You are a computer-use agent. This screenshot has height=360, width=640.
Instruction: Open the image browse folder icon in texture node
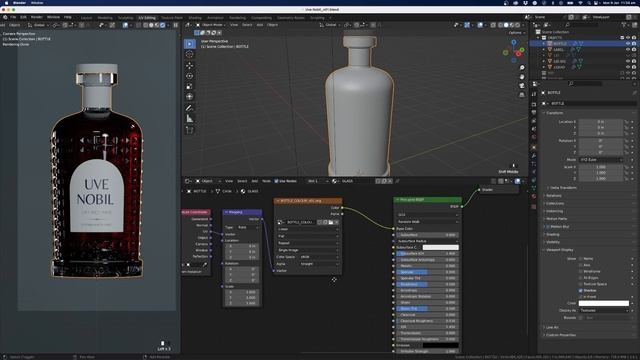(331, 222)
